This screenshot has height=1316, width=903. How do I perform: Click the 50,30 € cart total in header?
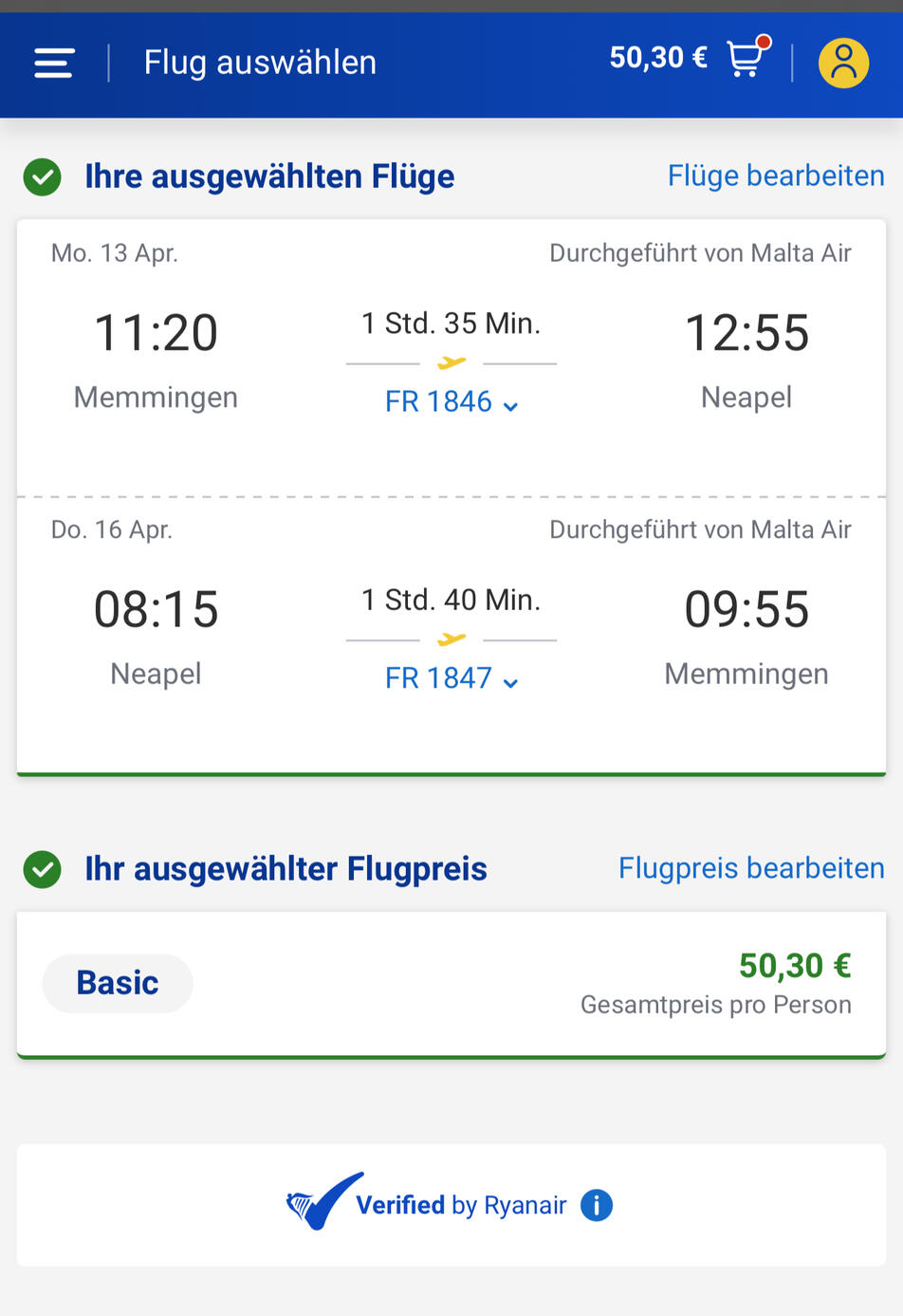click(658, 58)
